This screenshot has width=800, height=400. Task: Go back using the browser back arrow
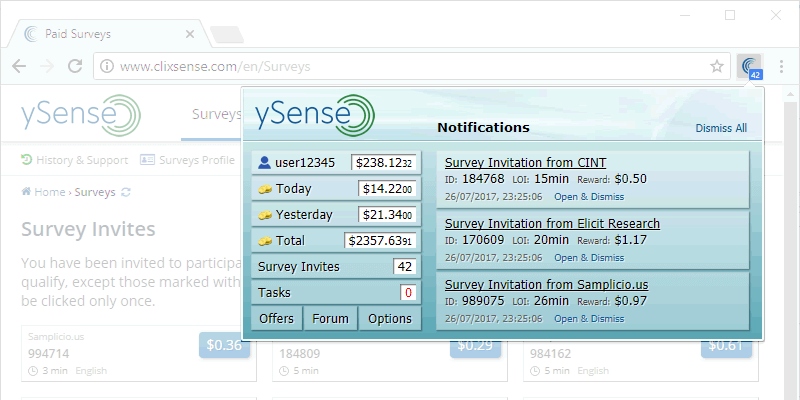point(19,66)
